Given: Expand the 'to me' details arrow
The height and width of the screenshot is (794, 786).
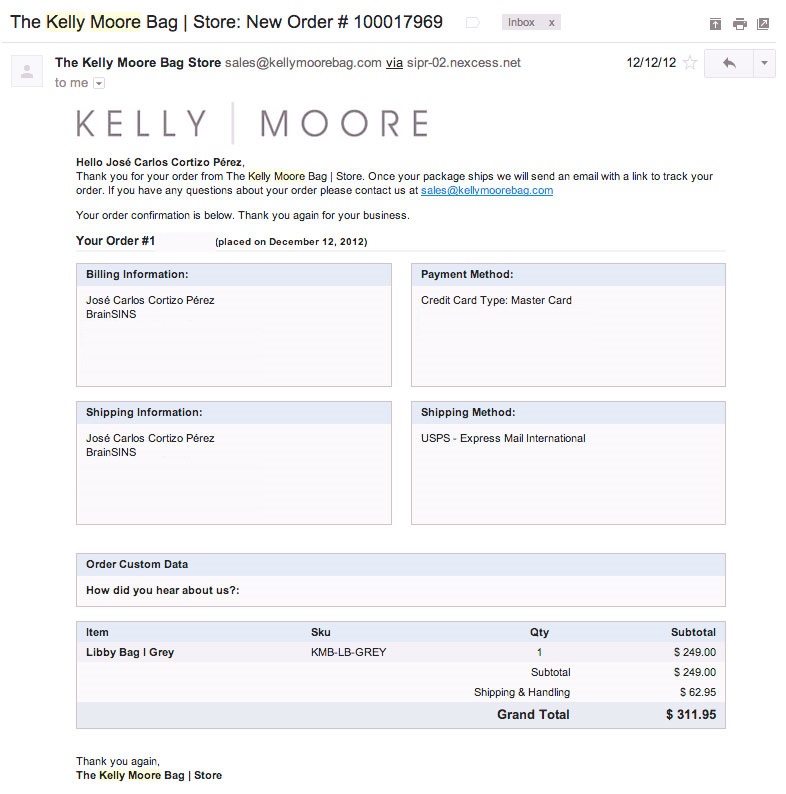Looking at the screenshot, I should click(x=99, y=83).
